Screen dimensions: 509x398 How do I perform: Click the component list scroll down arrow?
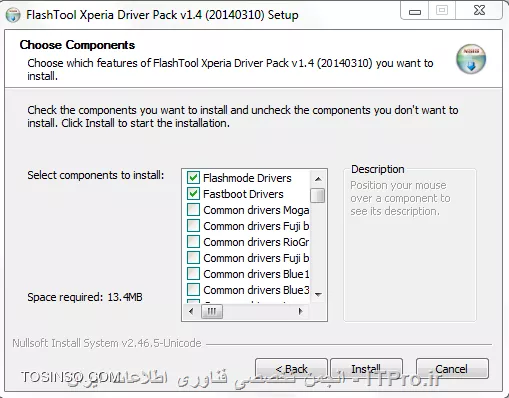tap(318, 295)
